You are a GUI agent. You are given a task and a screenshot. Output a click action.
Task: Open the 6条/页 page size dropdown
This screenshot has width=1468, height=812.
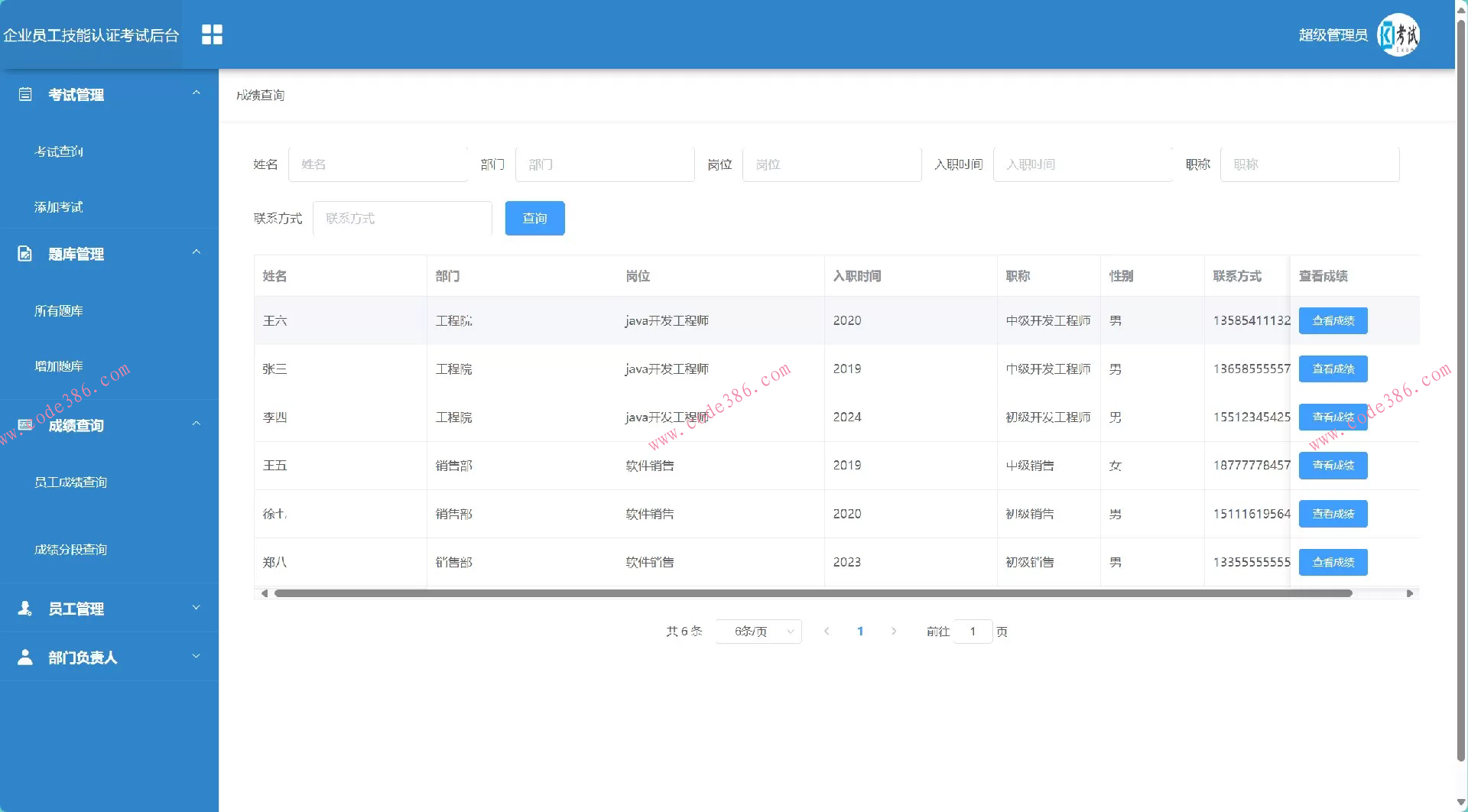(758, 631)
